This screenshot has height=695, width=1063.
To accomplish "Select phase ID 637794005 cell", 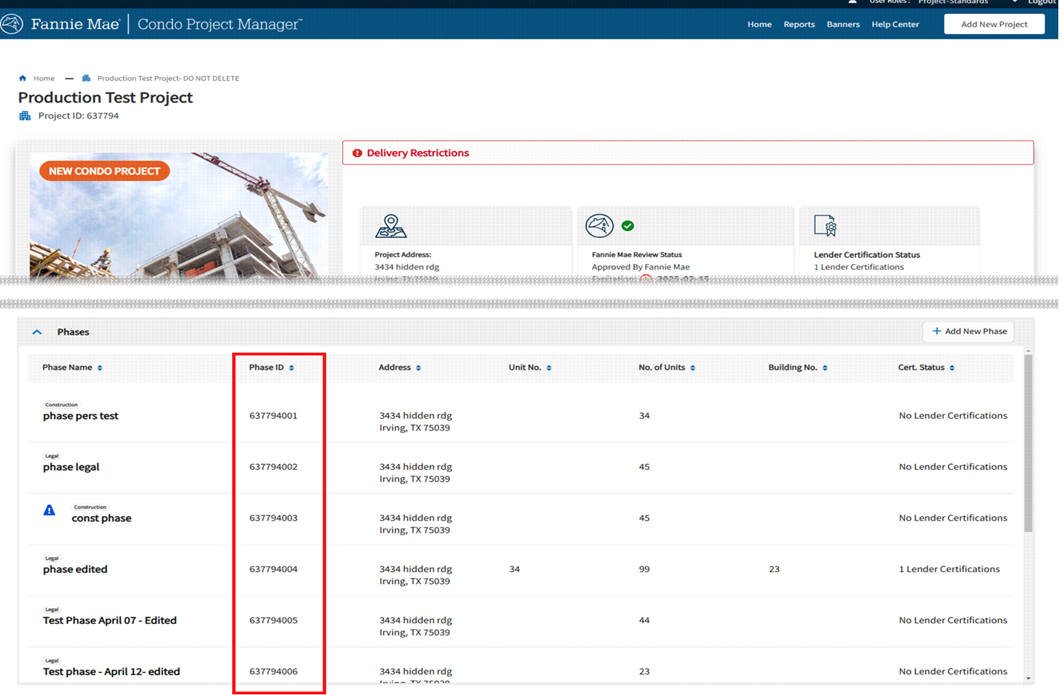I will click(273, 620).
